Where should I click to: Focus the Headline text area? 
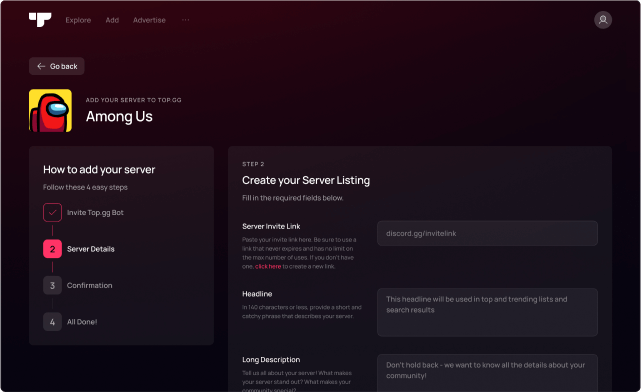pyautogui.click(x=487, y=312)
